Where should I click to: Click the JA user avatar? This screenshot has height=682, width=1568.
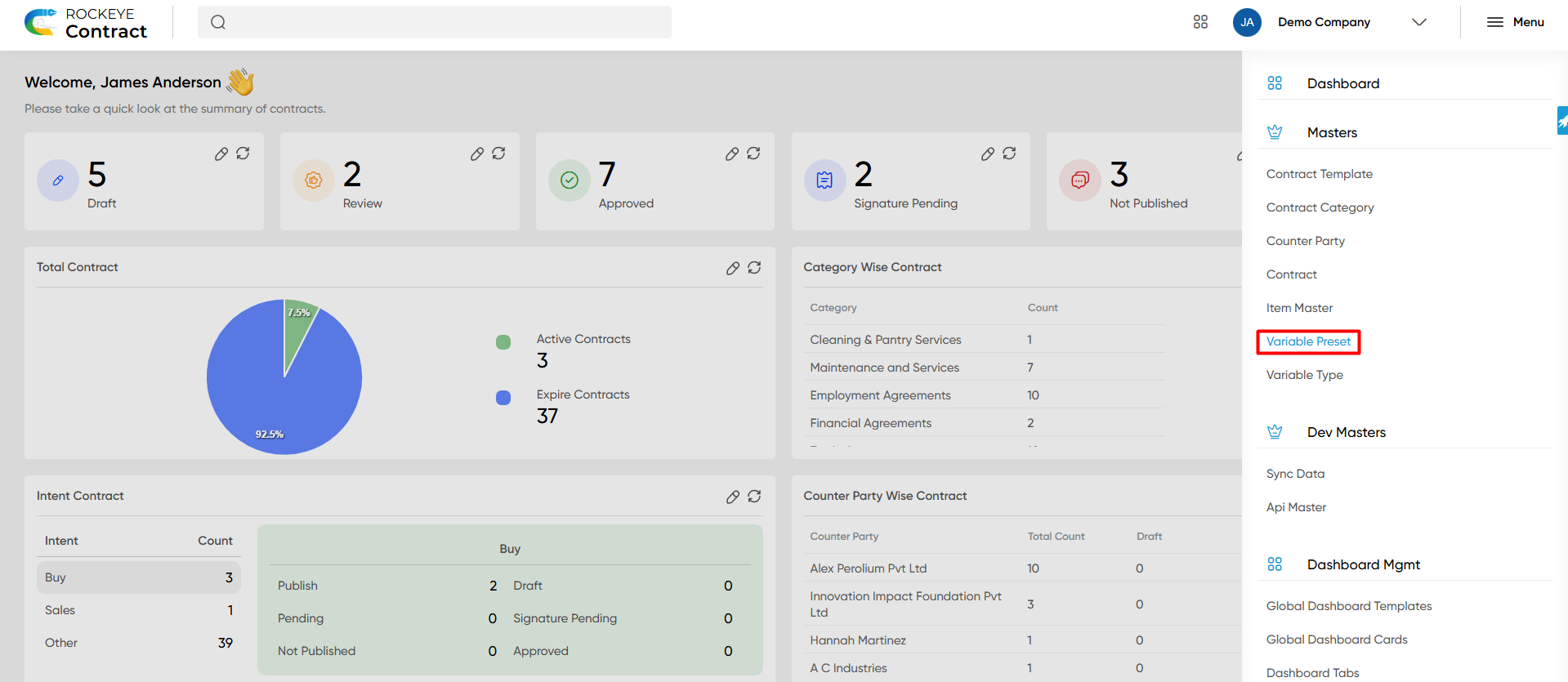click(1247, 22)
